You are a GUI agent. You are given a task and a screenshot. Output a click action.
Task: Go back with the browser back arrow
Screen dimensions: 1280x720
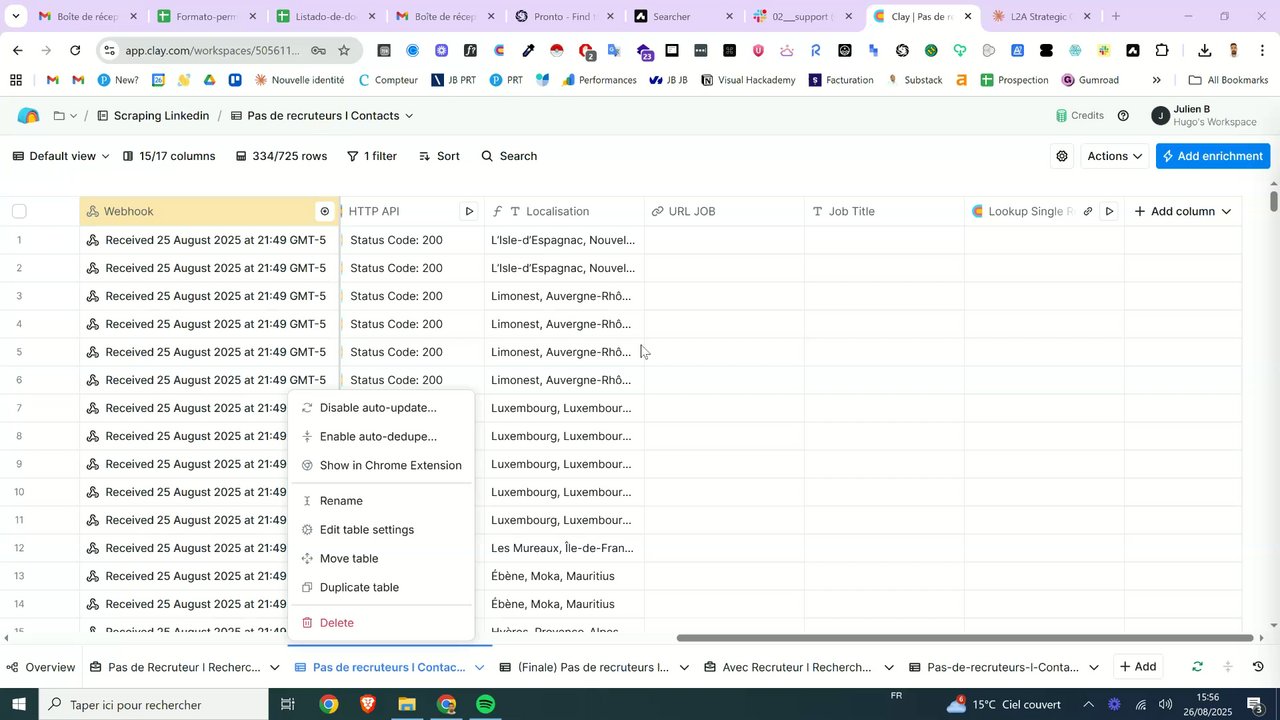tap(17, 51)
